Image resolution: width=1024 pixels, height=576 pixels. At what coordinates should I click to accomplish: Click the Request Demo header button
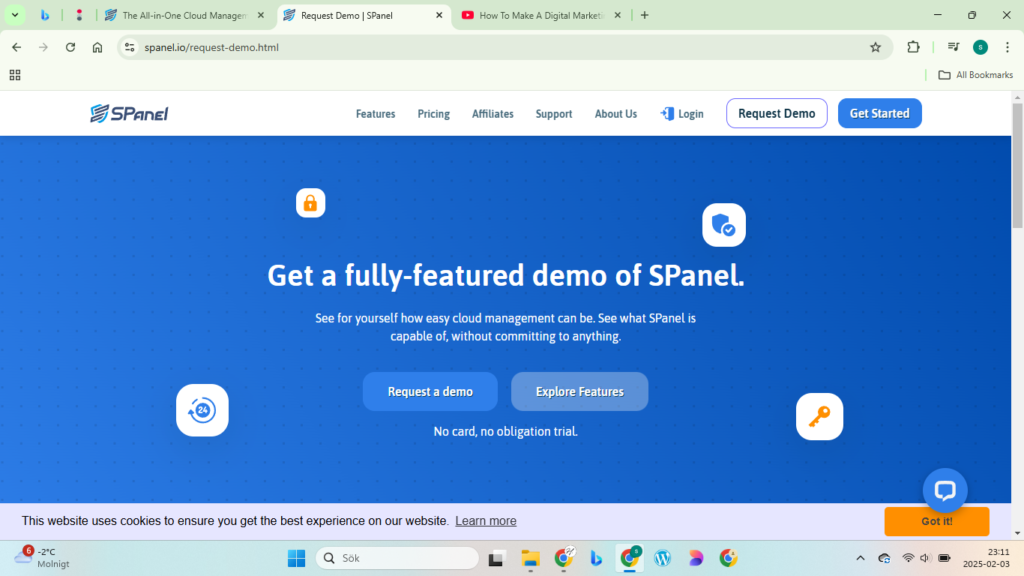tap(776, 114)
